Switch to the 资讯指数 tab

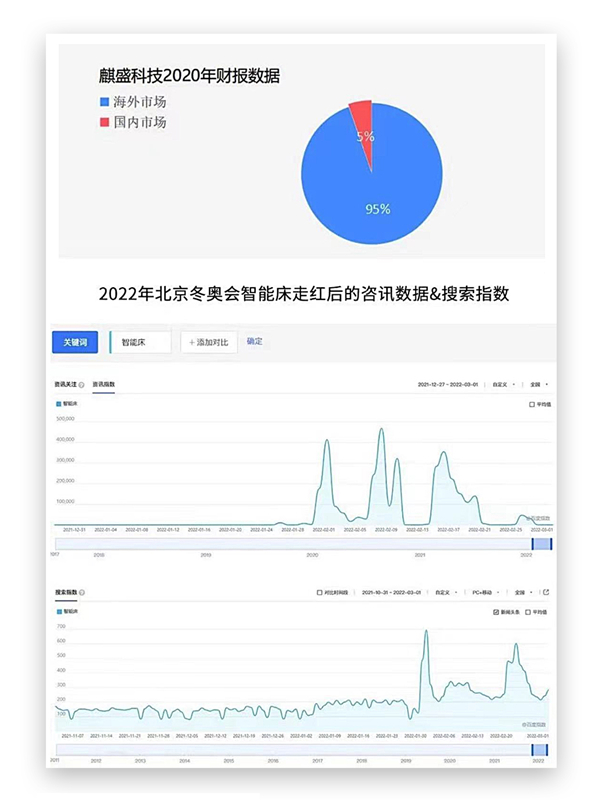(104, 384)
